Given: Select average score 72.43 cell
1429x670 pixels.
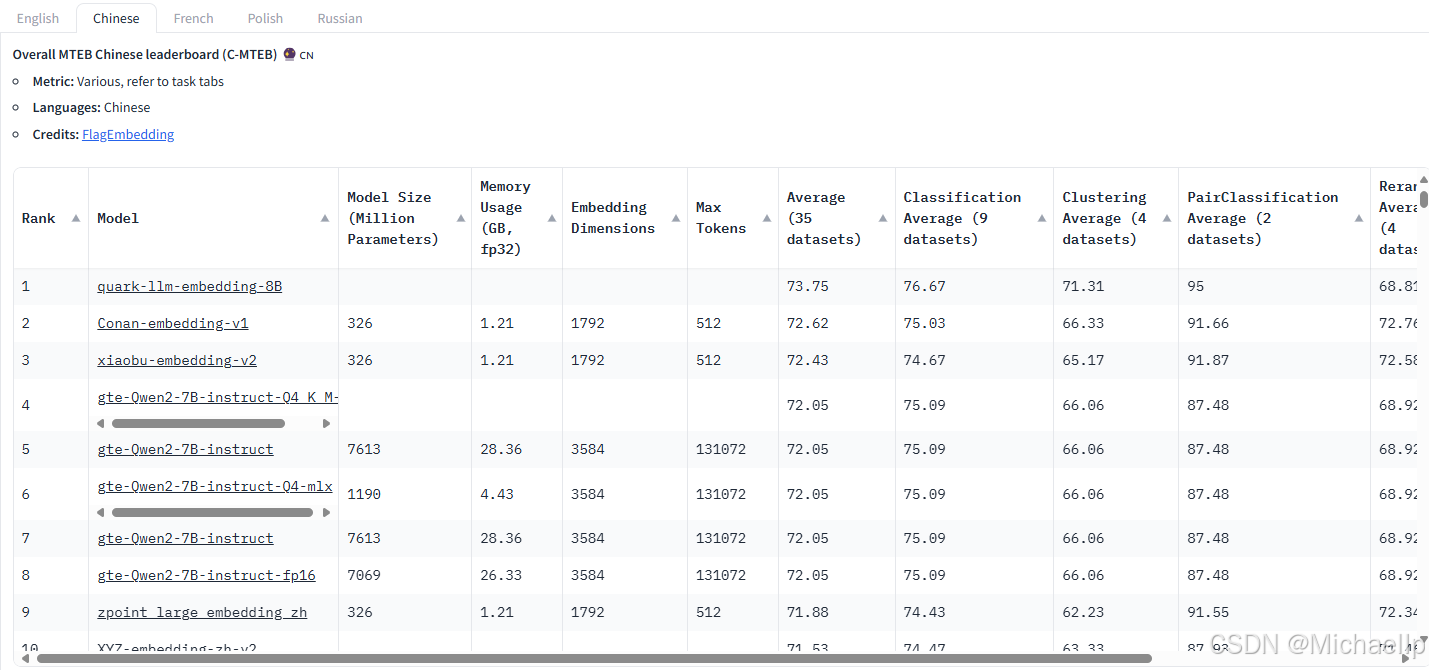Looking at the screenshot, I should tap(837, 360).
